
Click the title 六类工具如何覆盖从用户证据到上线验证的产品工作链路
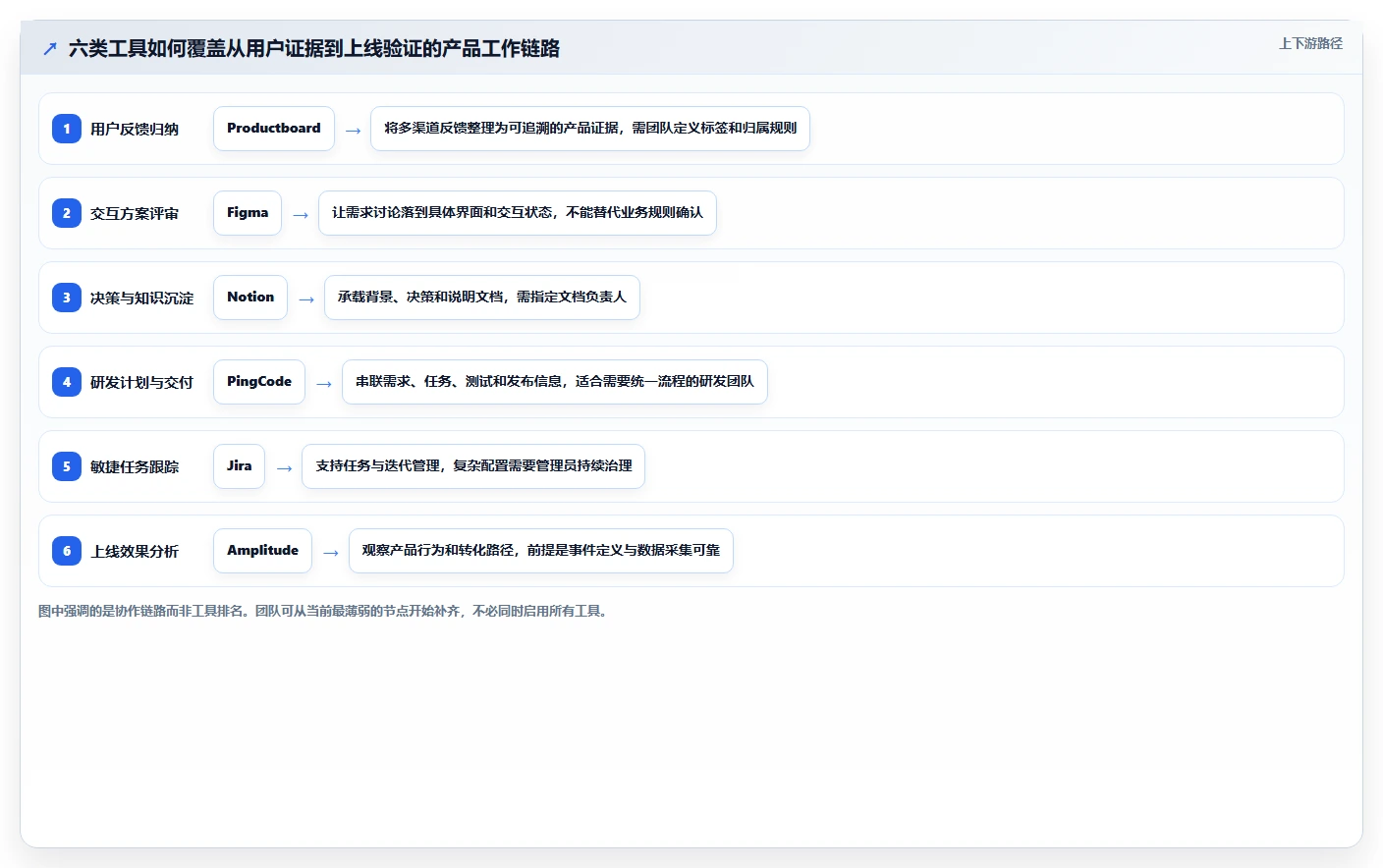pos(314,48)
